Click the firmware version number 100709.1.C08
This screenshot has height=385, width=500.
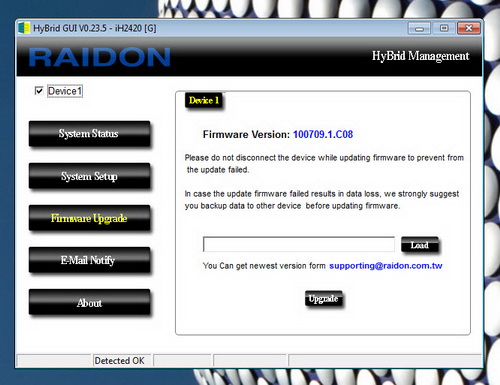coord(323,134)
